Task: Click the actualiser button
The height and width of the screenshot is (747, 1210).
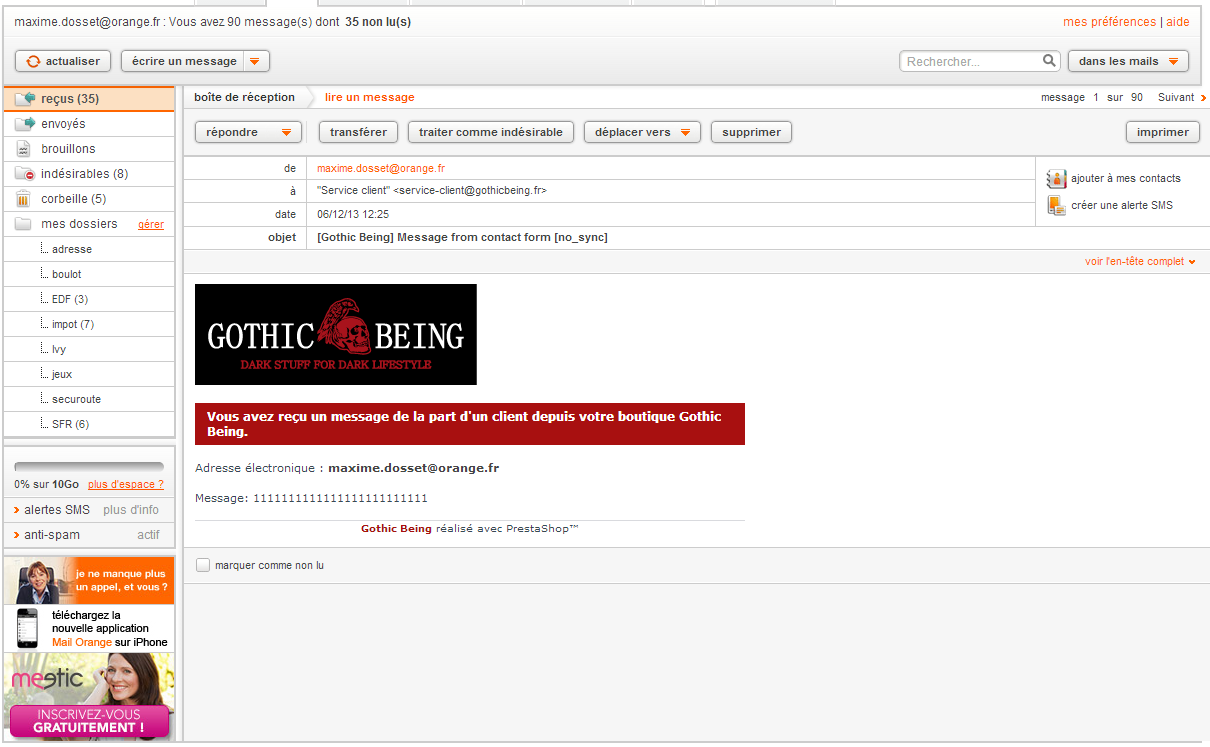Action: (63, 61)
